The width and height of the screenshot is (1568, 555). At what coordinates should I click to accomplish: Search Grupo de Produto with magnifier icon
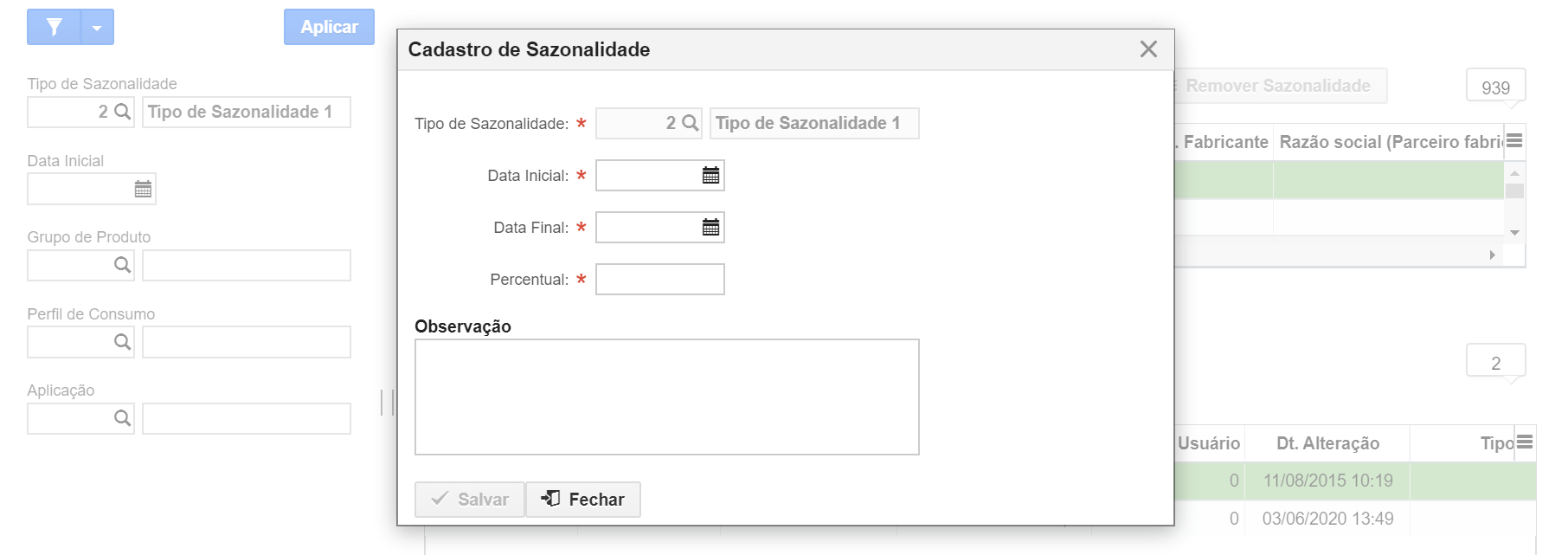tap(123, 265)
